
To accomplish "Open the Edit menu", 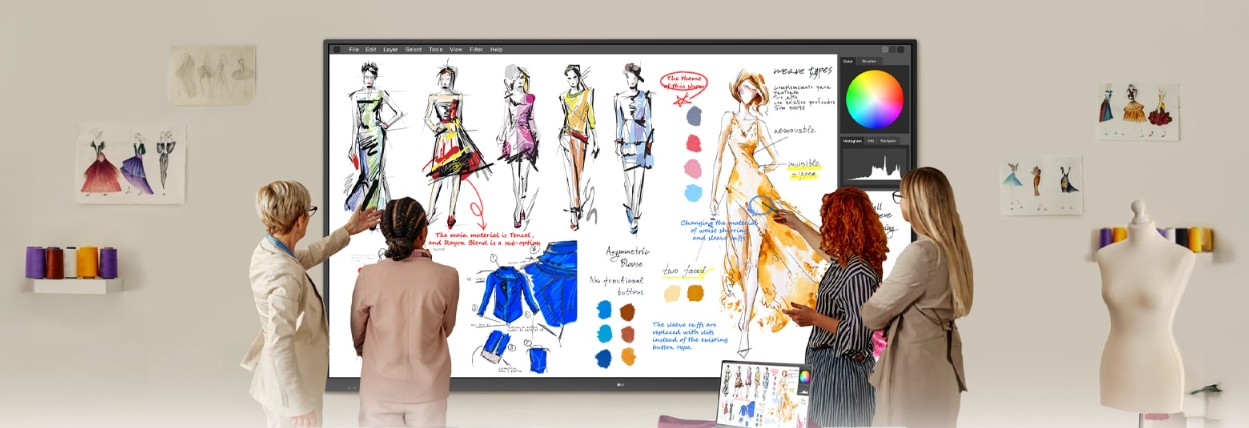I will pyautogui.click(x=371, y=49).
